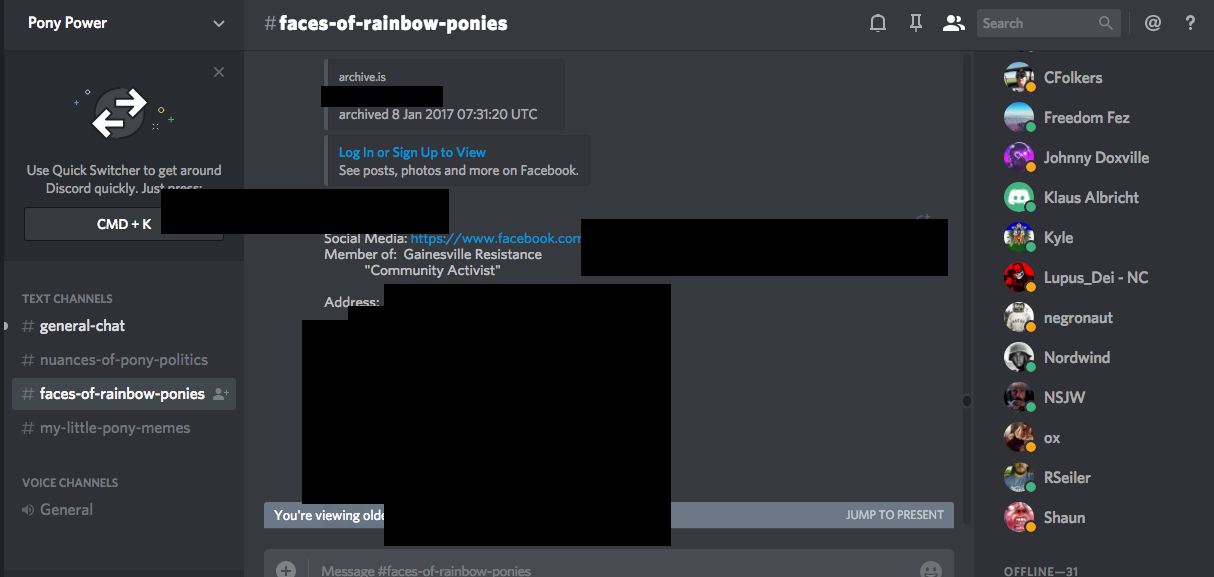
Task: Click the chat scrollbar handle
Action: (x=966, y=401)
